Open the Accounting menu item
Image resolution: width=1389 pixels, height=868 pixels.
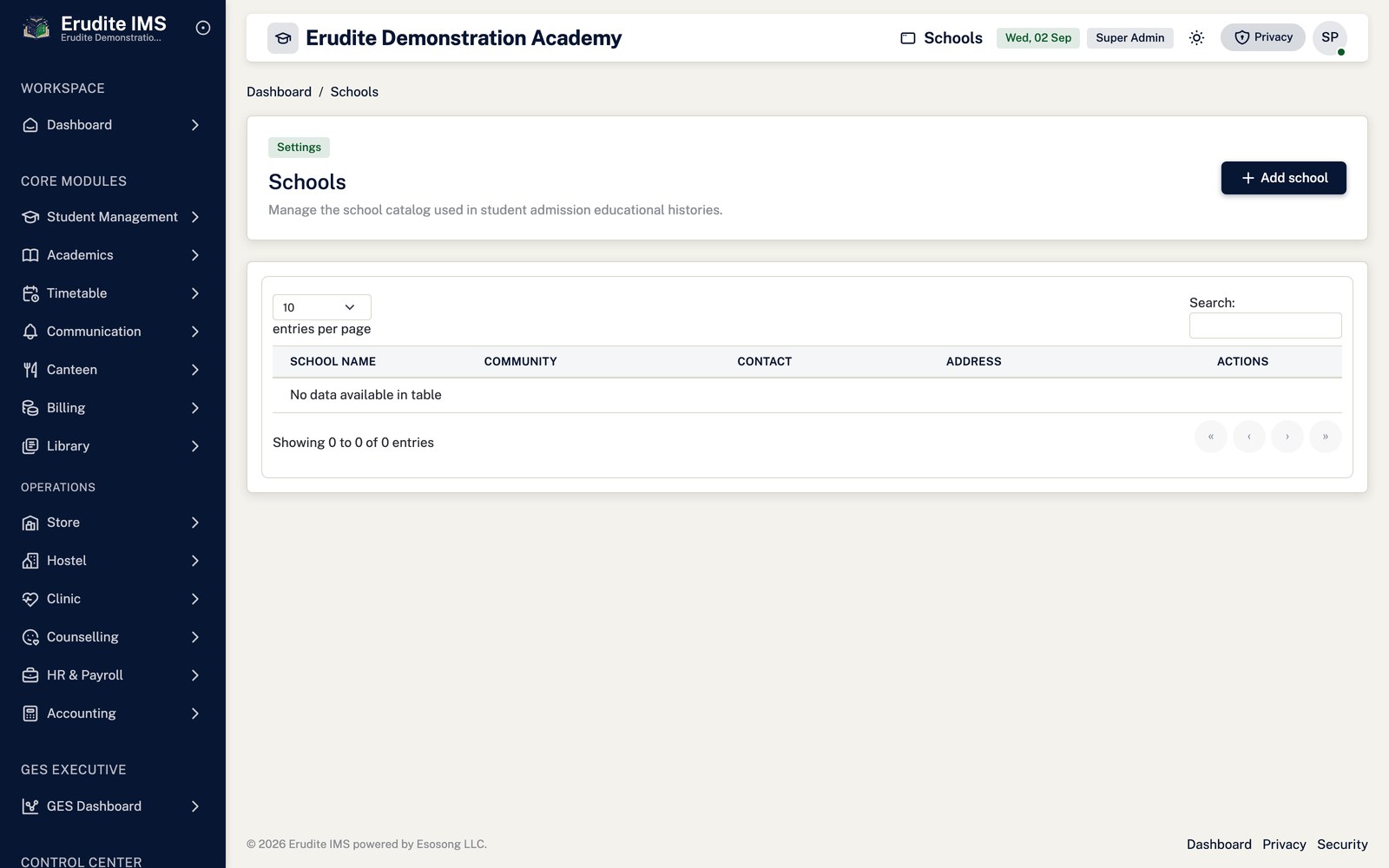pos(113,713)
